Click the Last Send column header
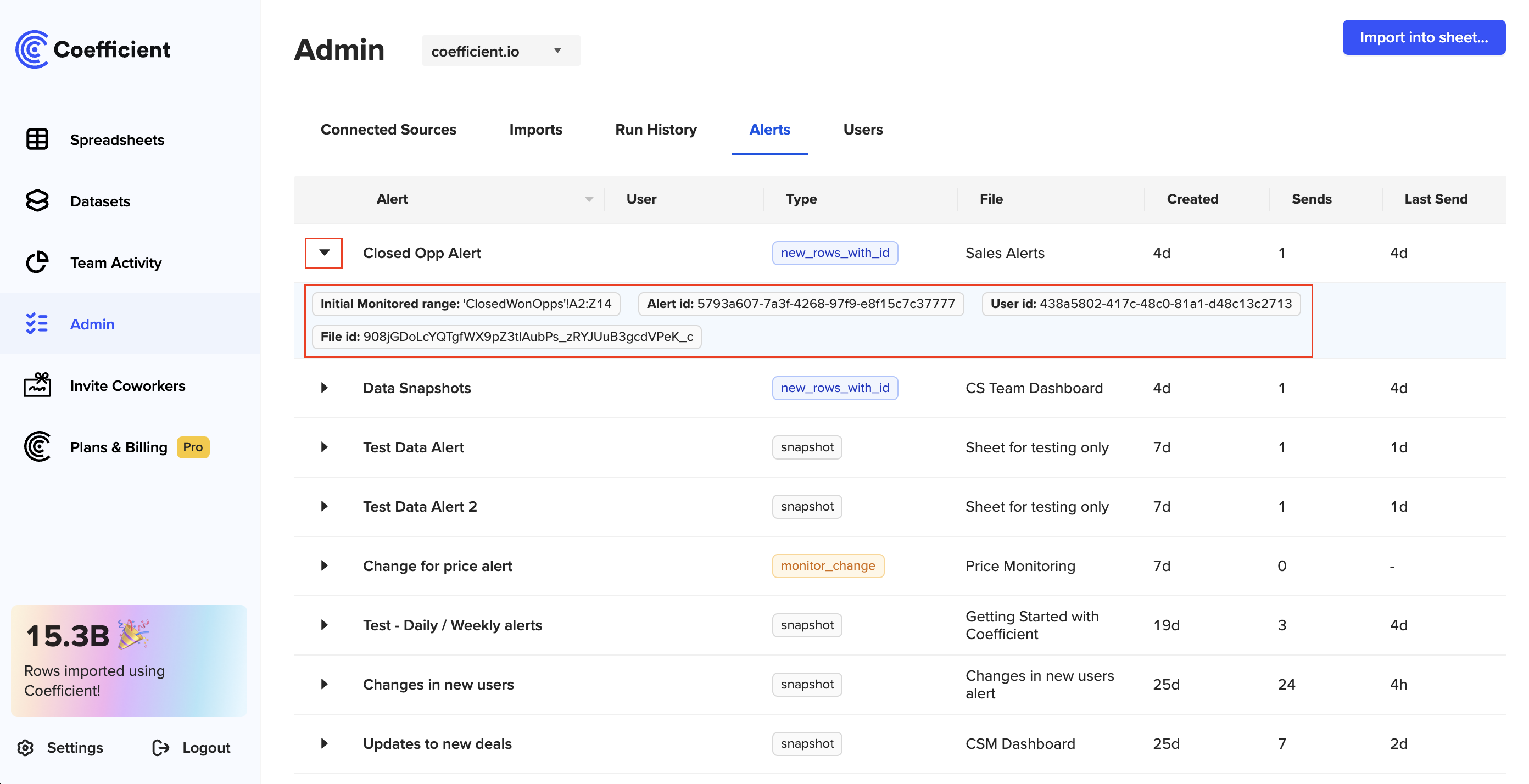 (x=1436, y=199)
